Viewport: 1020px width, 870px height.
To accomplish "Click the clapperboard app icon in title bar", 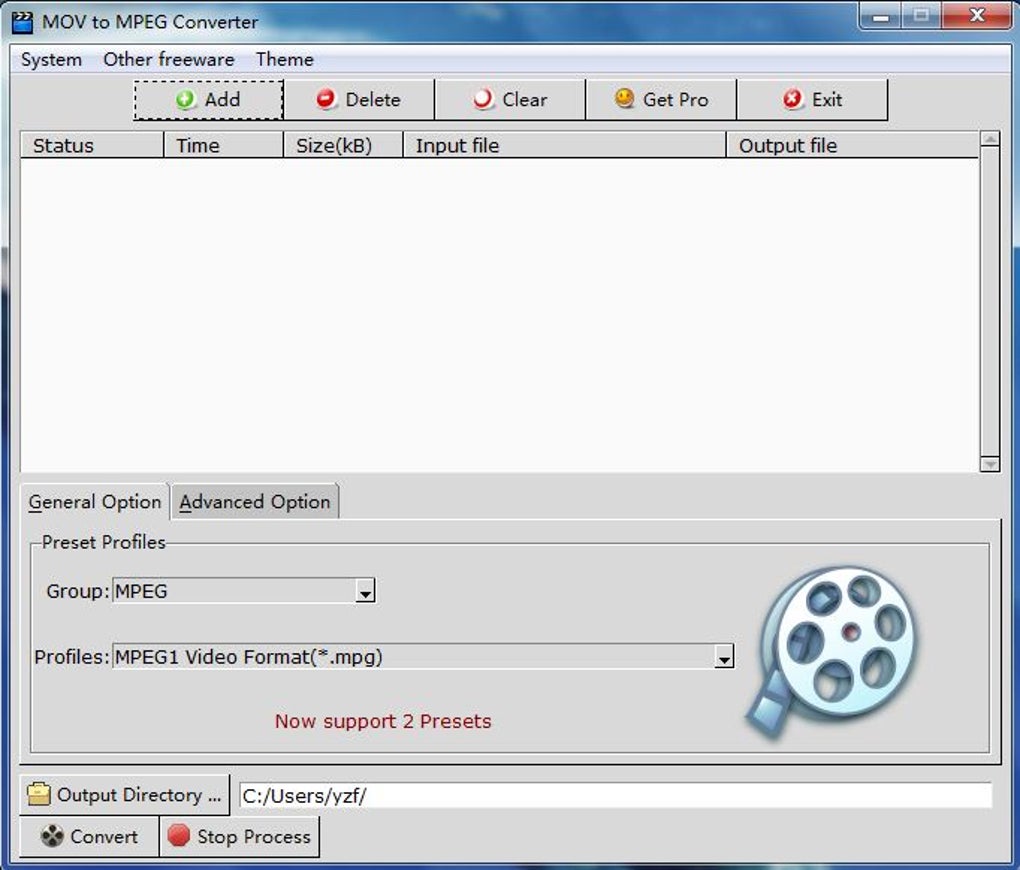I will point(22,22).
